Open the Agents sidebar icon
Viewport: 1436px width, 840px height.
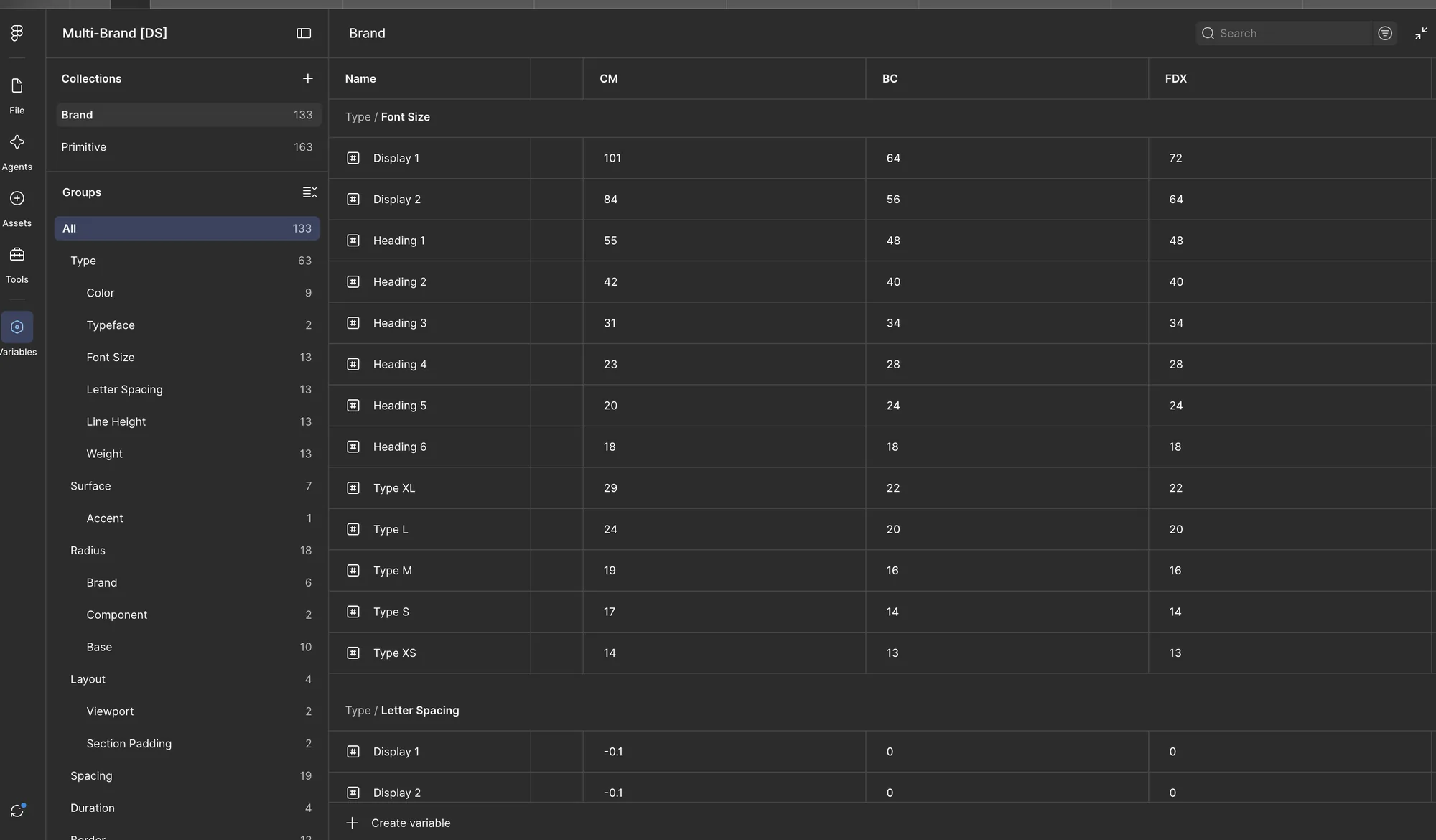click(17, 142)
